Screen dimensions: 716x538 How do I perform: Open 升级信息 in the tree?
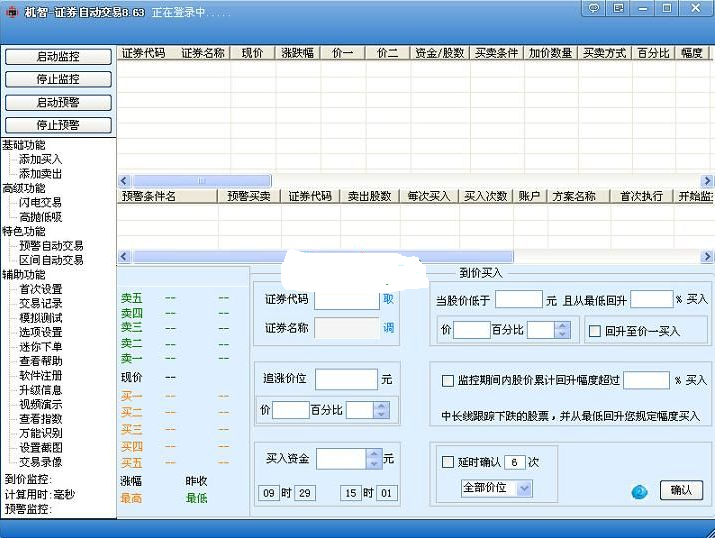(40, 390)
